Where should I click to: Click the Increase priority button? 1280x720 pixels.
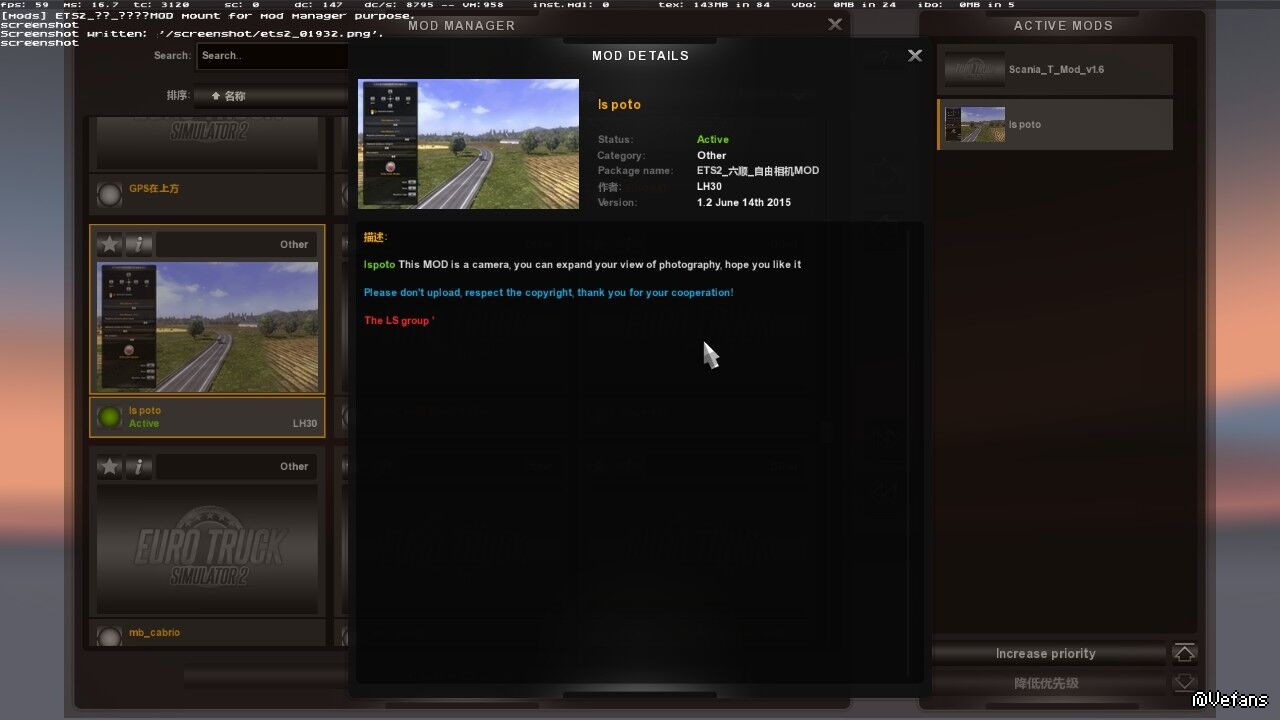(1046, 653)
